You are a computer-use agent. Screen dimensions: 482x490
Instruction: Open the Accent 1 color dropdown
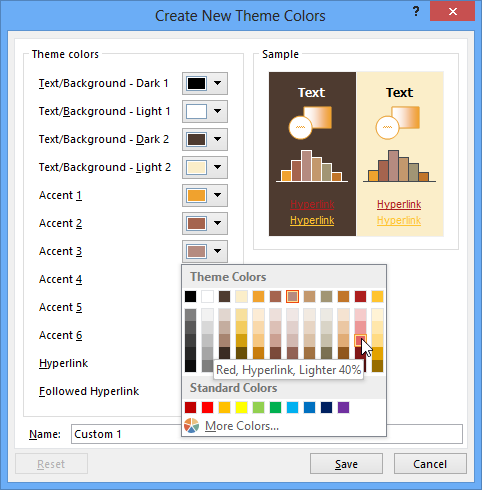click(x=205, y=195)
